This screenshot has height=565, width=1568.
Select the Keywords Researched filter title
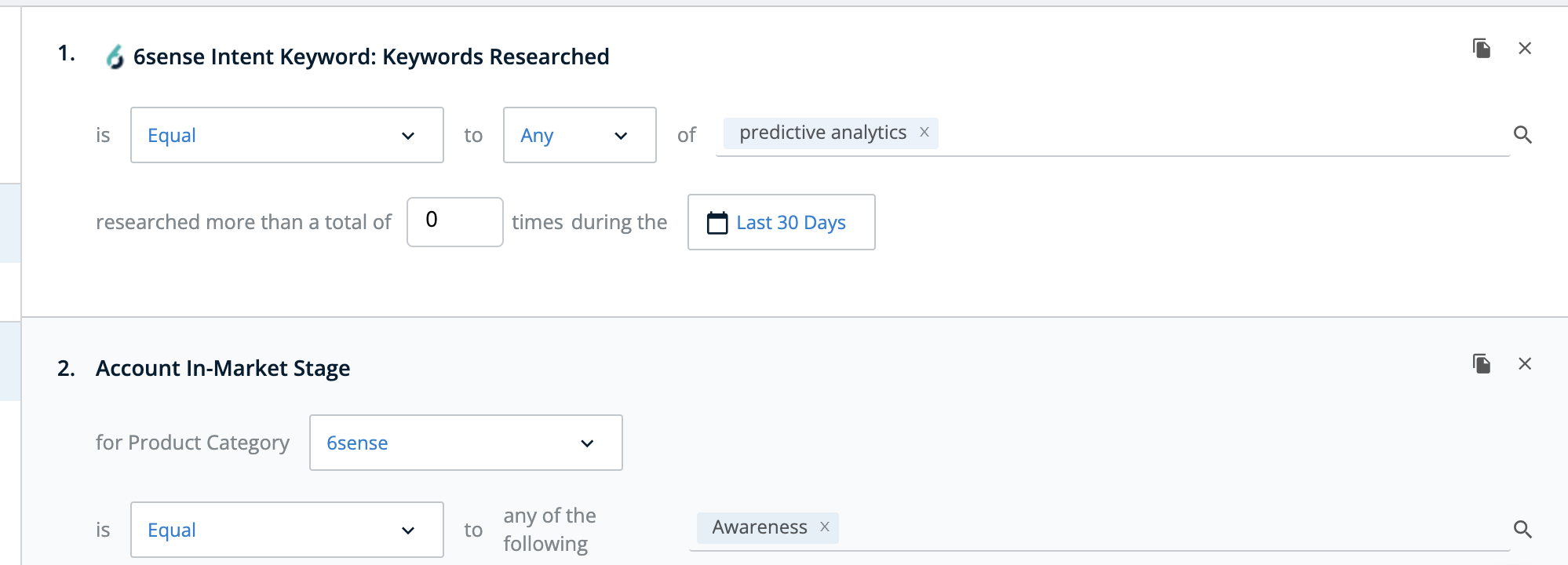pyautogui.click(x=371, y=56)
